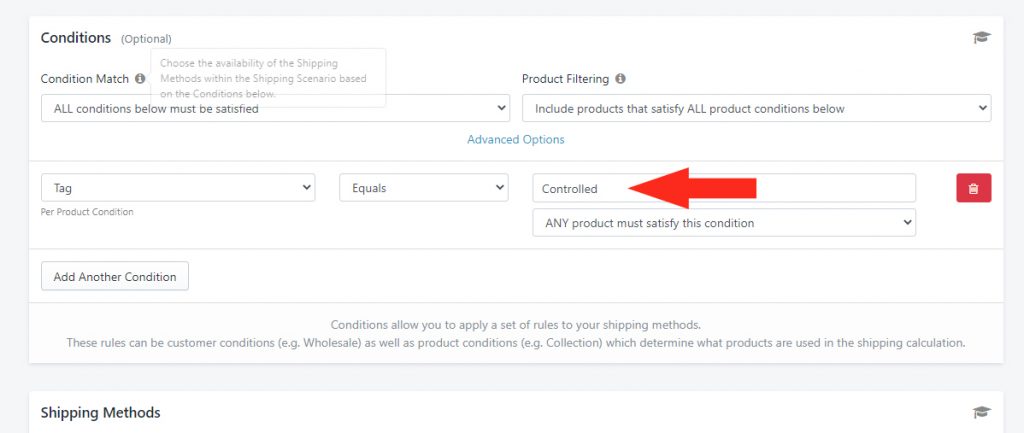Click the Shipping Methods section heading

click(101, 413)
